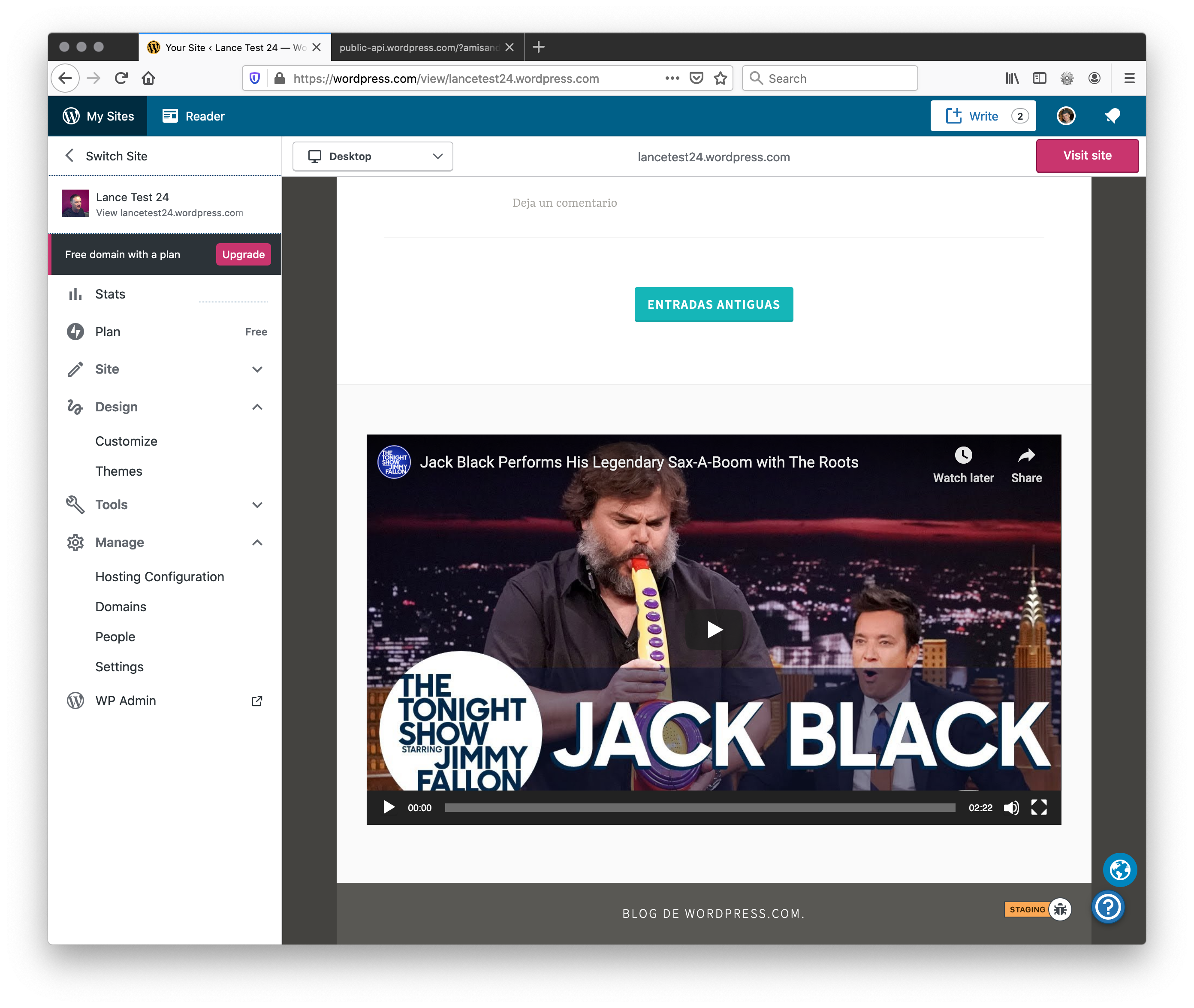Play video using bottom-left play control

pos(389,807)
